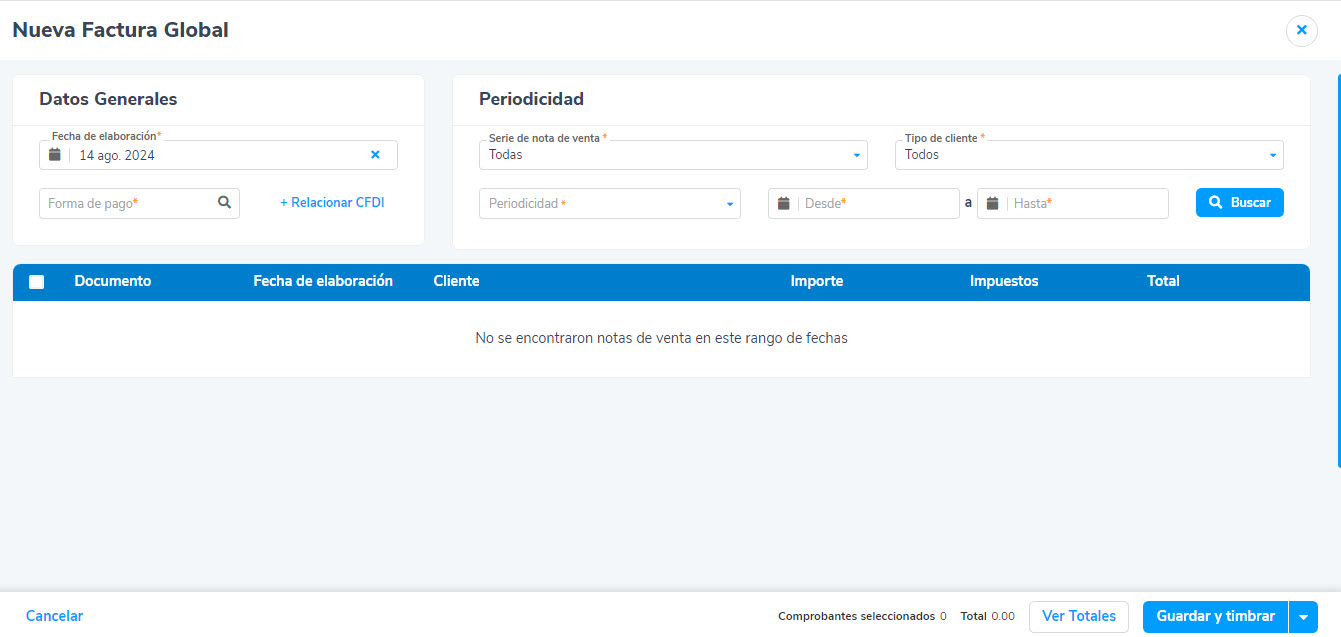The height and width of the screenshot is (637, 1341).
Task: Click the search magnifier in Forma de pago
Action: [224, 203]
